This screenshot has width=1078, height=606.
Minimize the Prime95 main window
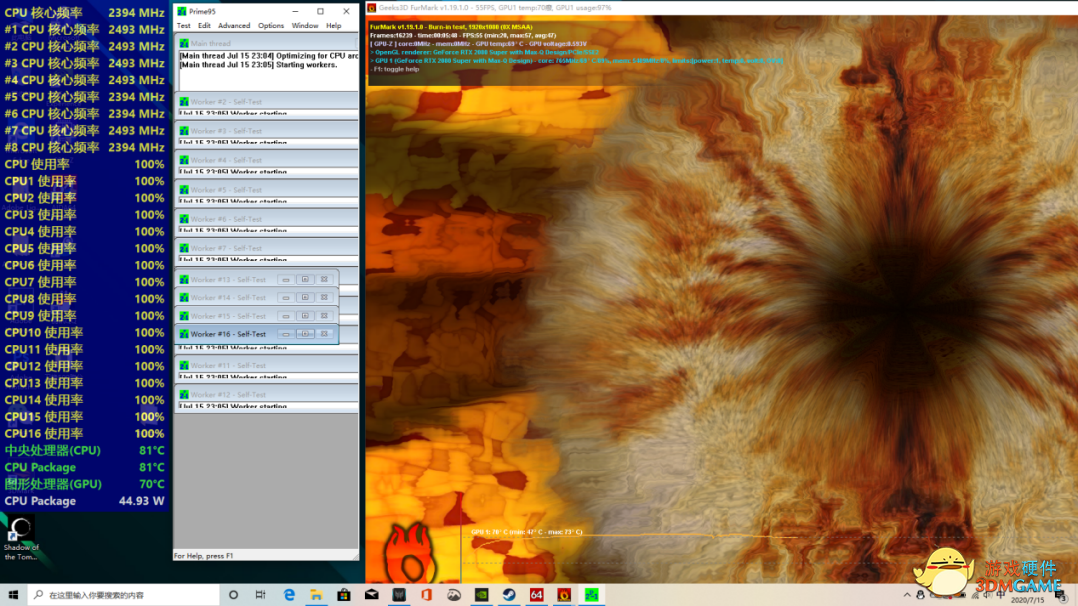point(295,11)
